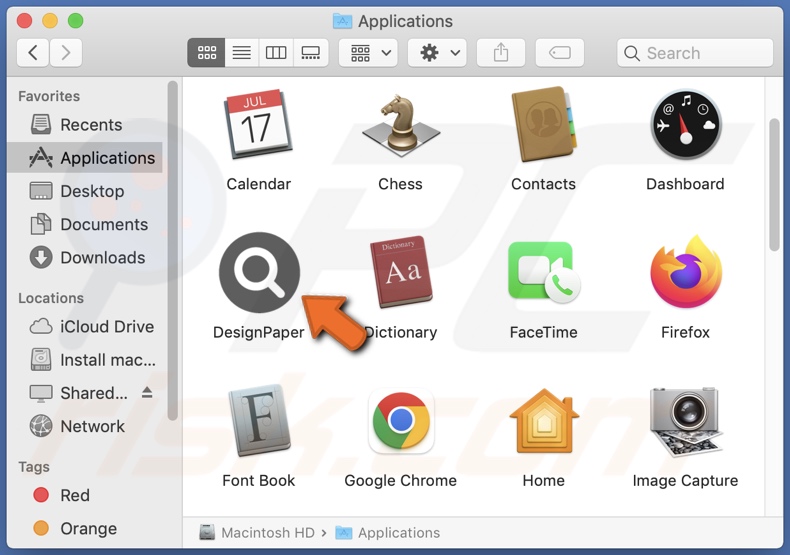This screenshot has height=555, width=790.
Task: Open the gear Action menu
Action: 437,52
